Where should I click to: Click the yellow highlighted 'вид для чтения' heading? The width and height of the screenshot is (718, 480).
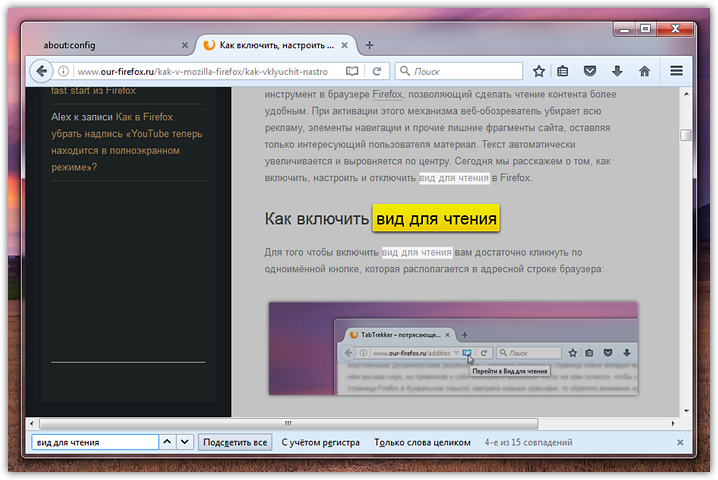[x=436, y=218]
